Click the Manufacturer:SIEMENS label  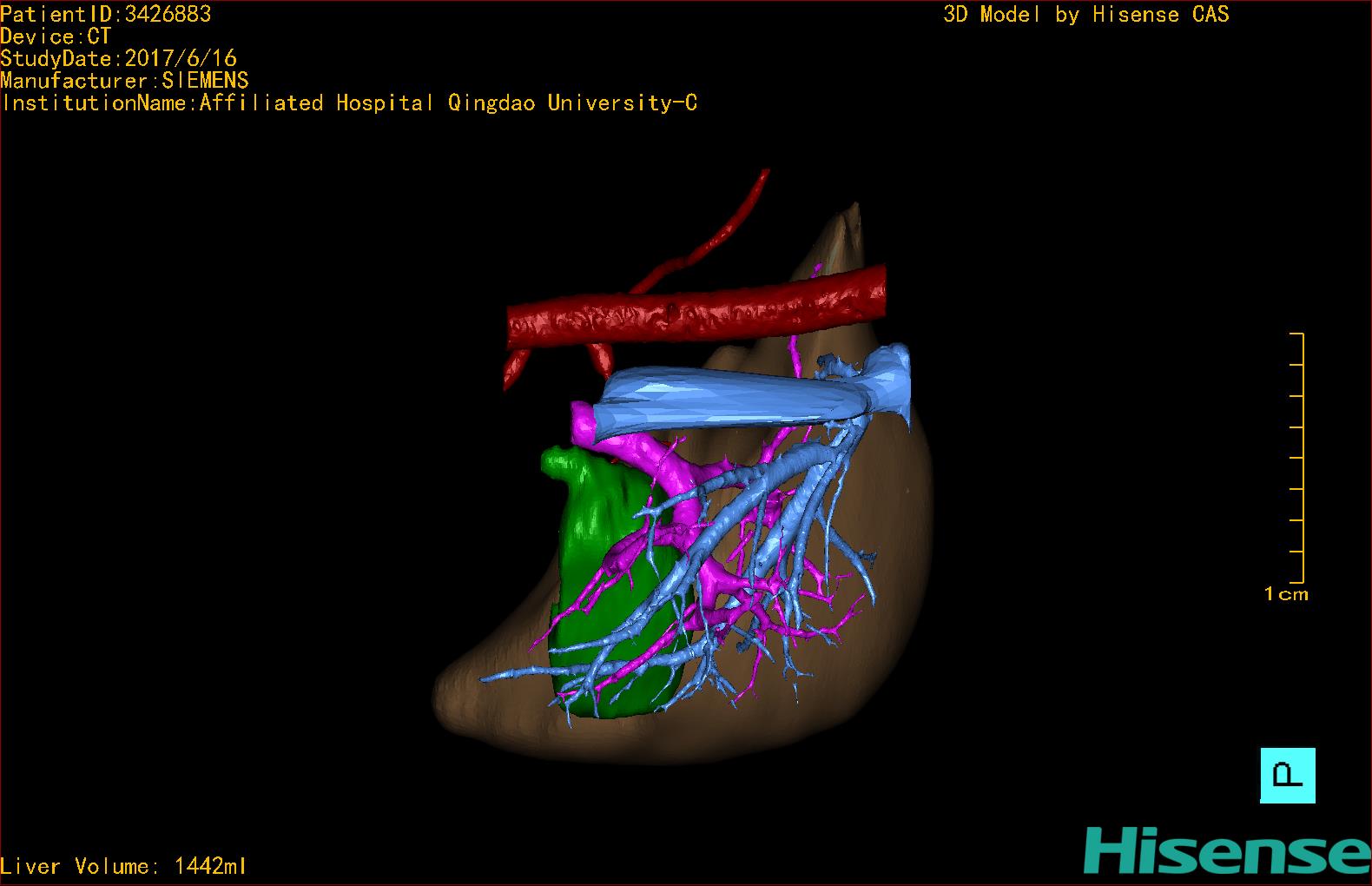click(x=124, y=81)
